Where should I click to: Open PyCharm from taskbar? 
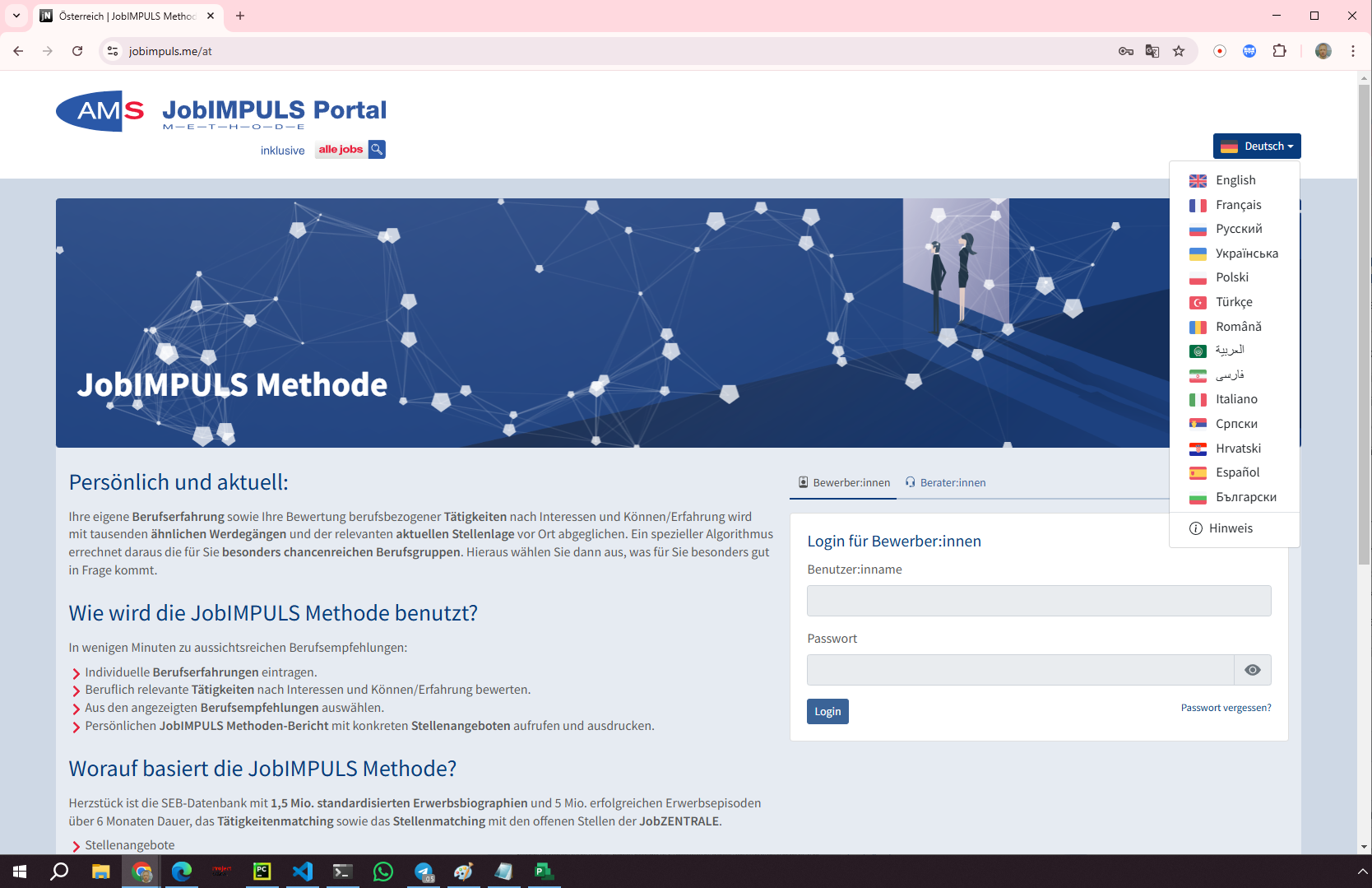[262, 872]
